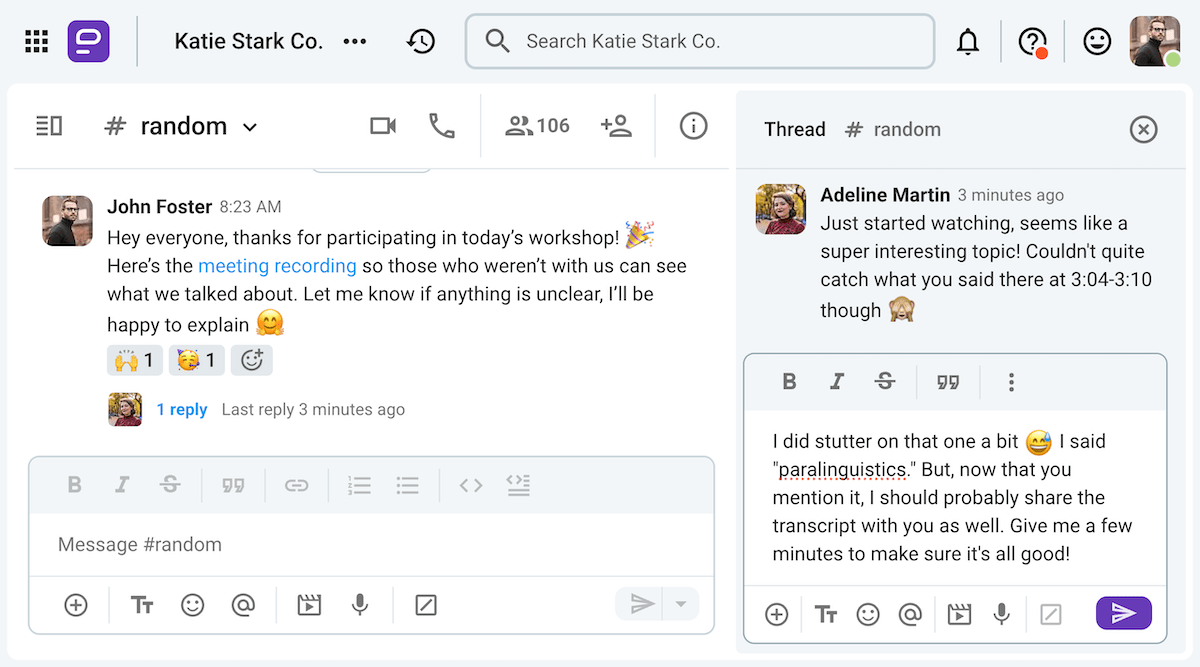Expand workspace options via the ellipsis menu
The width and height of the screenshot is (1200, 667).
click(355, 41)
